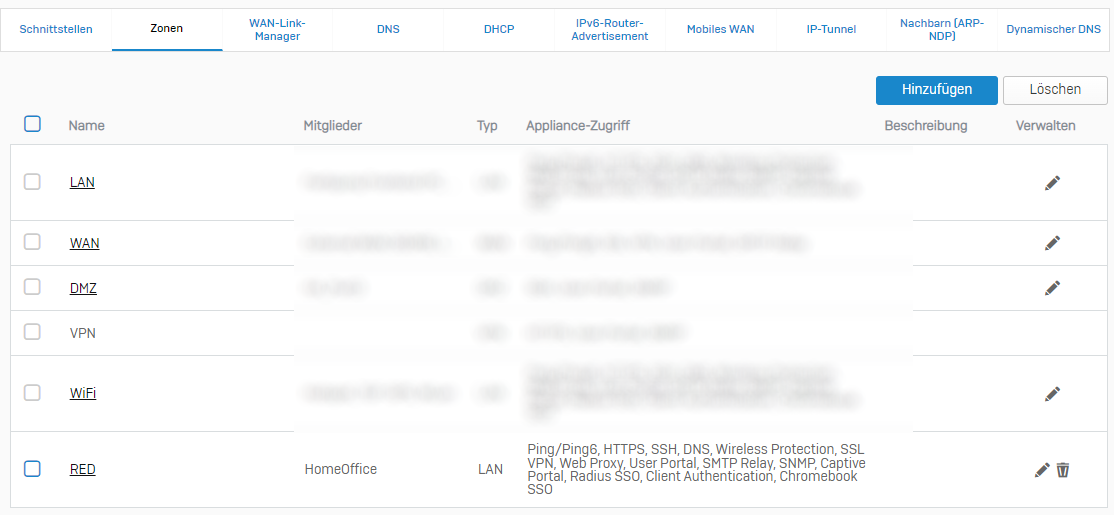Open the DMZ zone link

(83, 288)
